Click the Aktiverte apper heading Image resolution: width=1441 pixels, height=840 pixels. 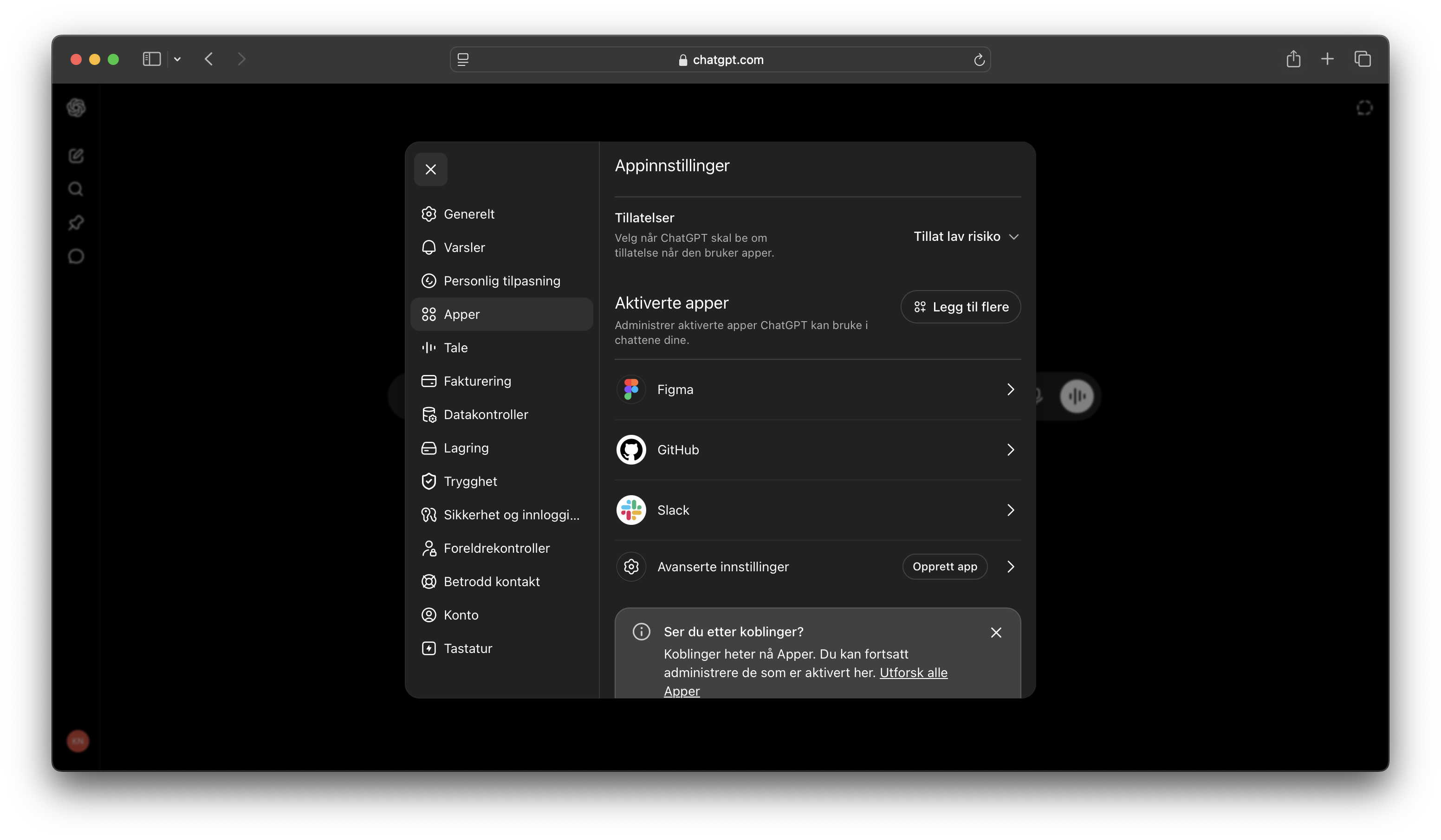click(x=671, y=303)
